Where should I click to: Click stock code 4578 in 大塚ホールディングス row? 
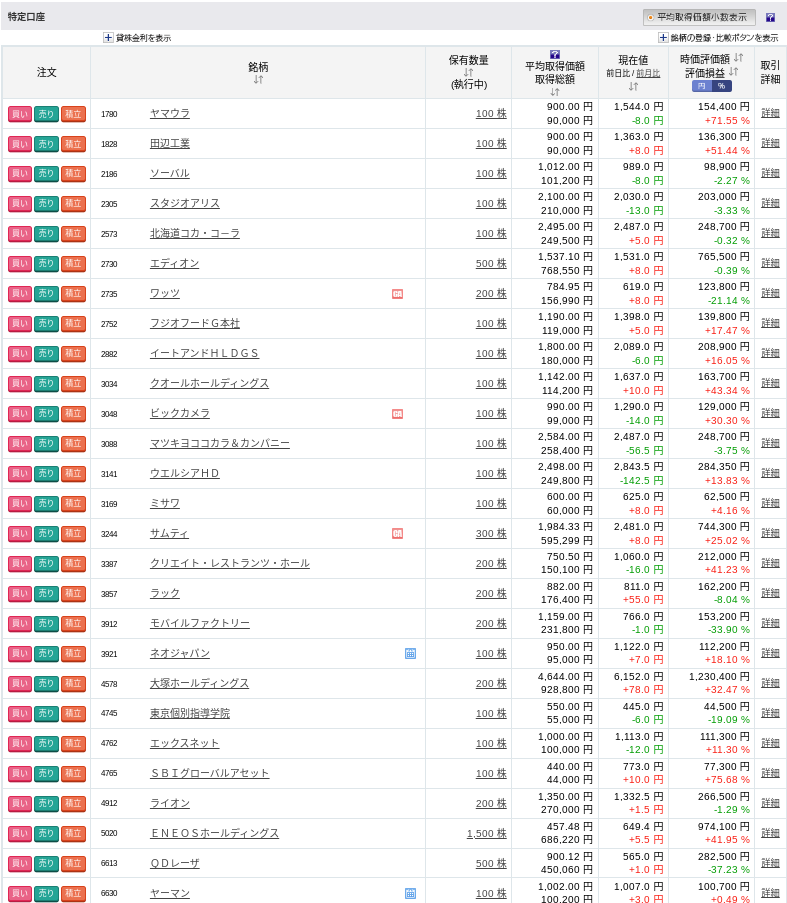[x=109, y=684]
